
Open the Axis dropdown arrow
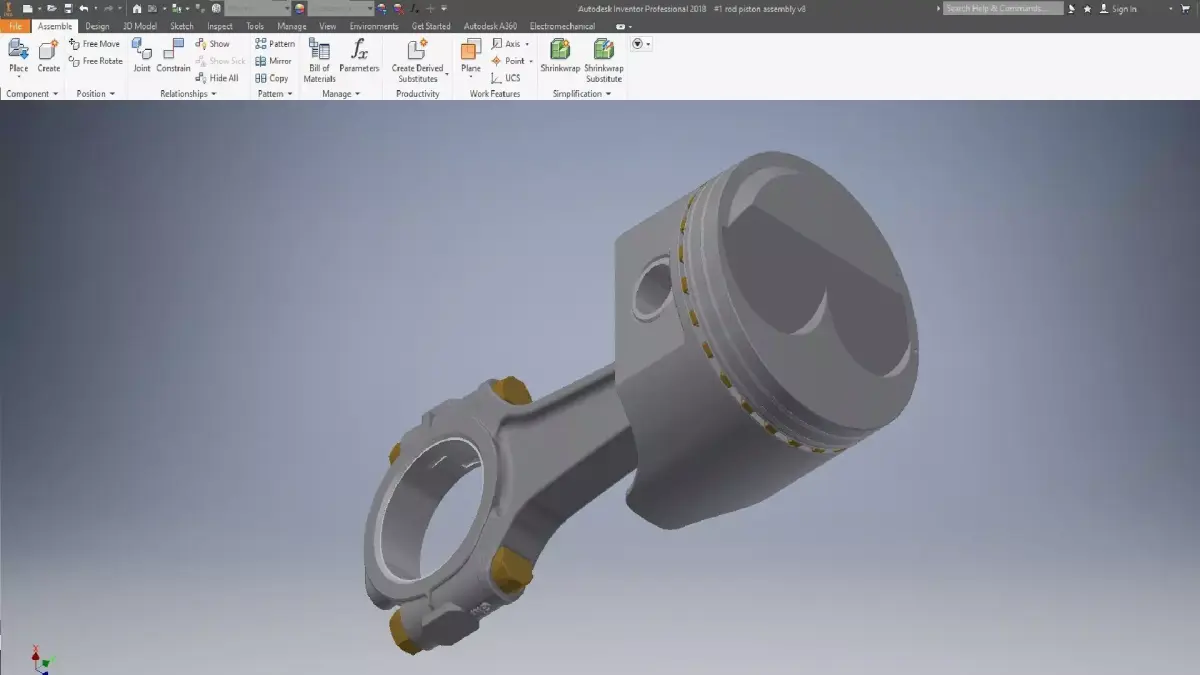527,44
